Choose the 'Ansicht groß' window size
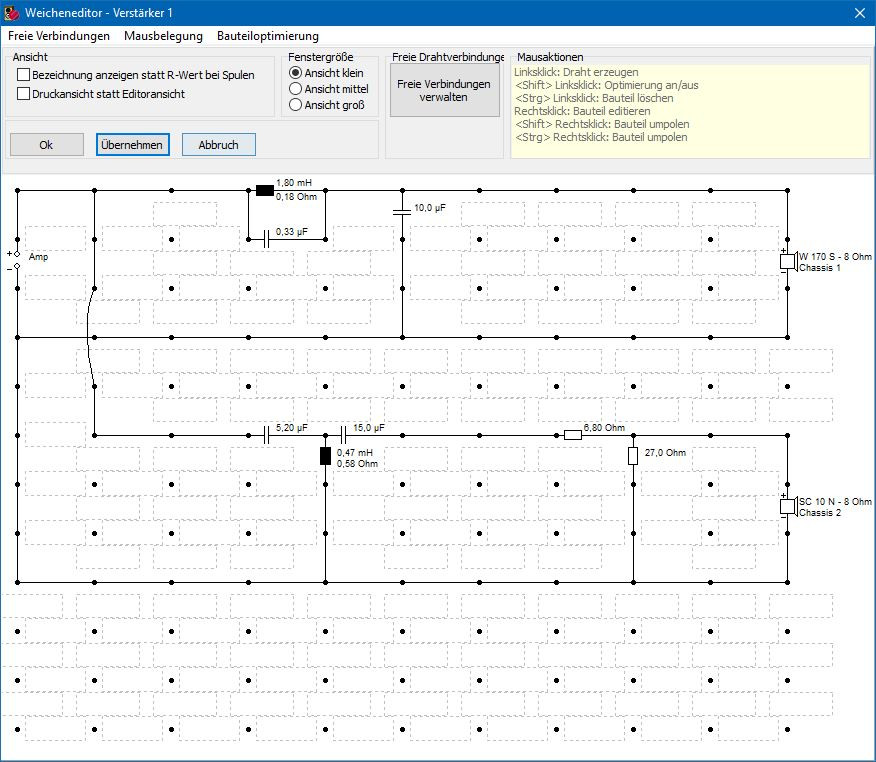 tap(295, 105)
